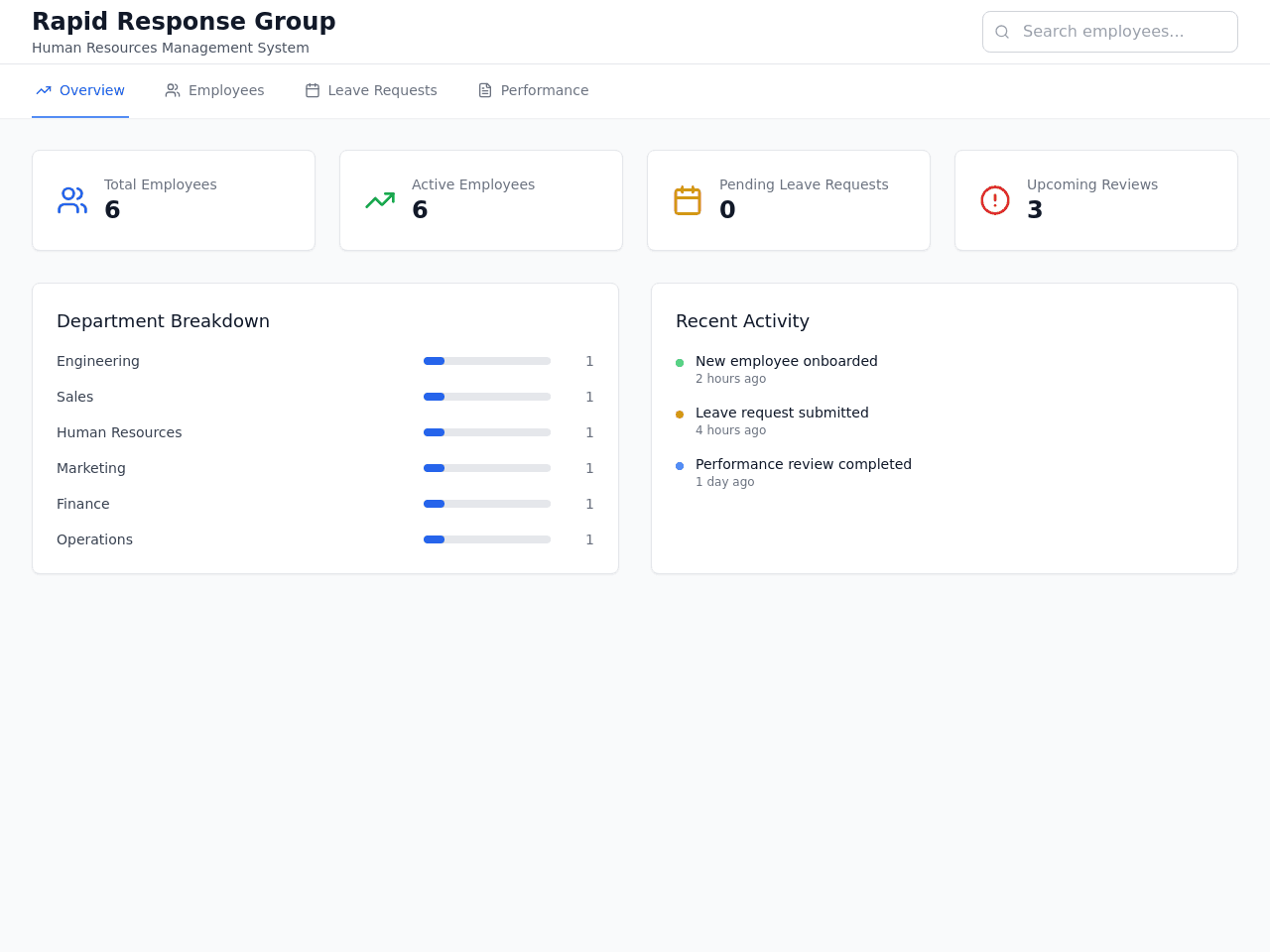Click the Operations row count 1

coord(589,539)
